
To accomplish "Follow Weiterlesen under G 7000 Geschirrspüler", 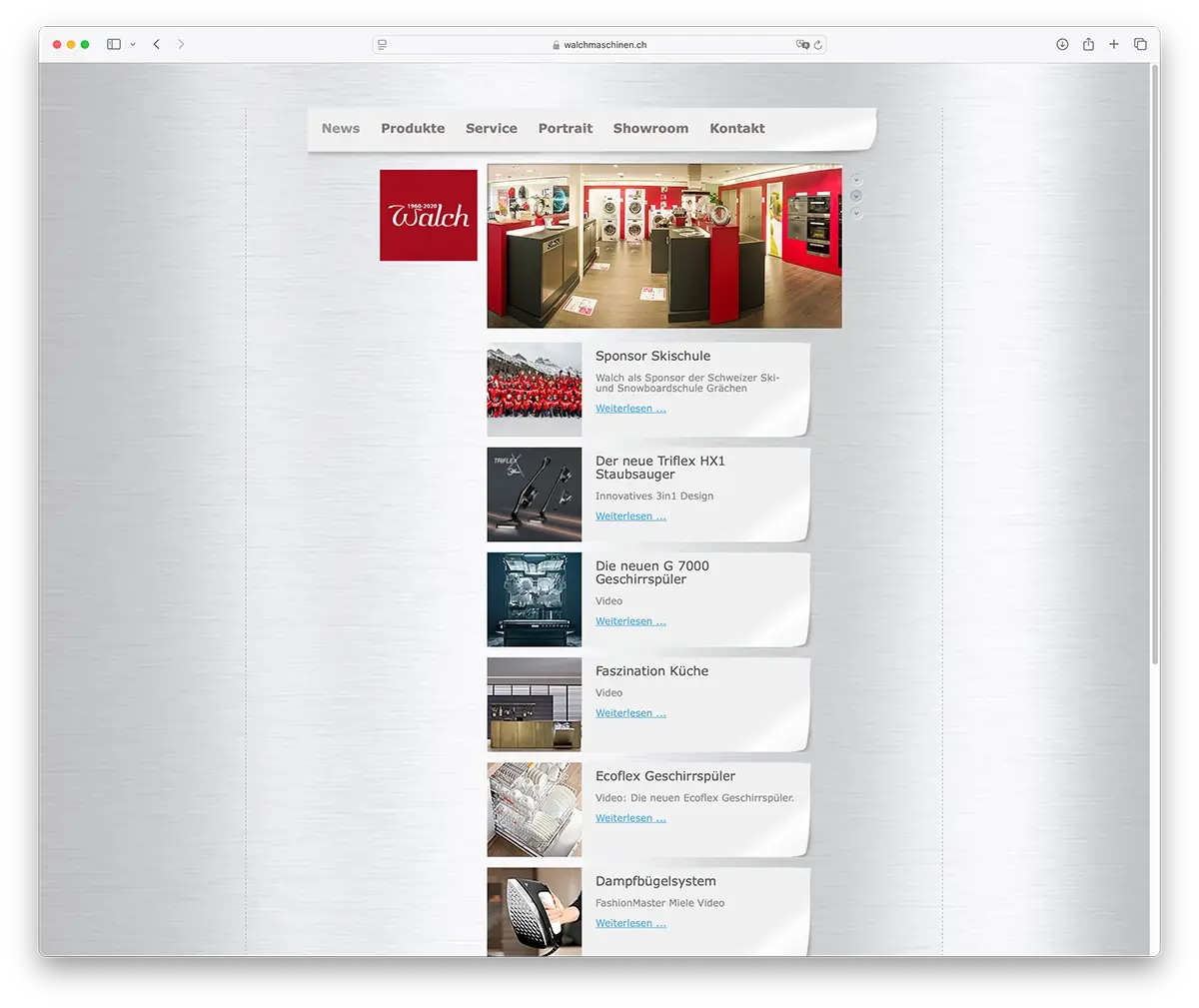I will (x=630, y=621).
